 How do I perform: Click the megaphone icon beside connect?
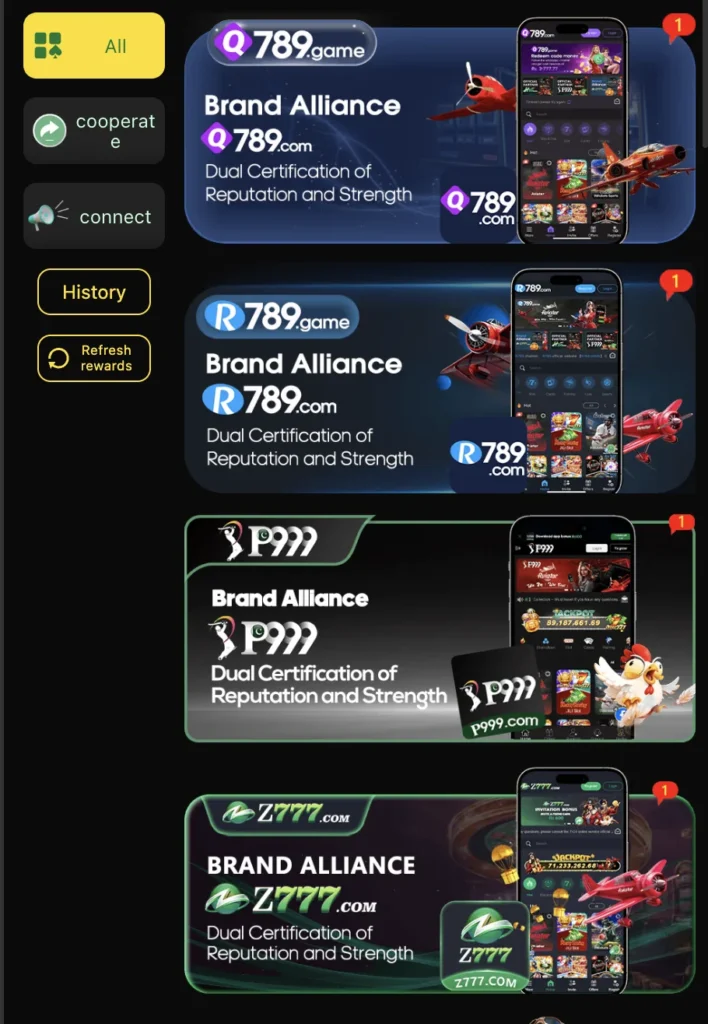click(47, 215)
